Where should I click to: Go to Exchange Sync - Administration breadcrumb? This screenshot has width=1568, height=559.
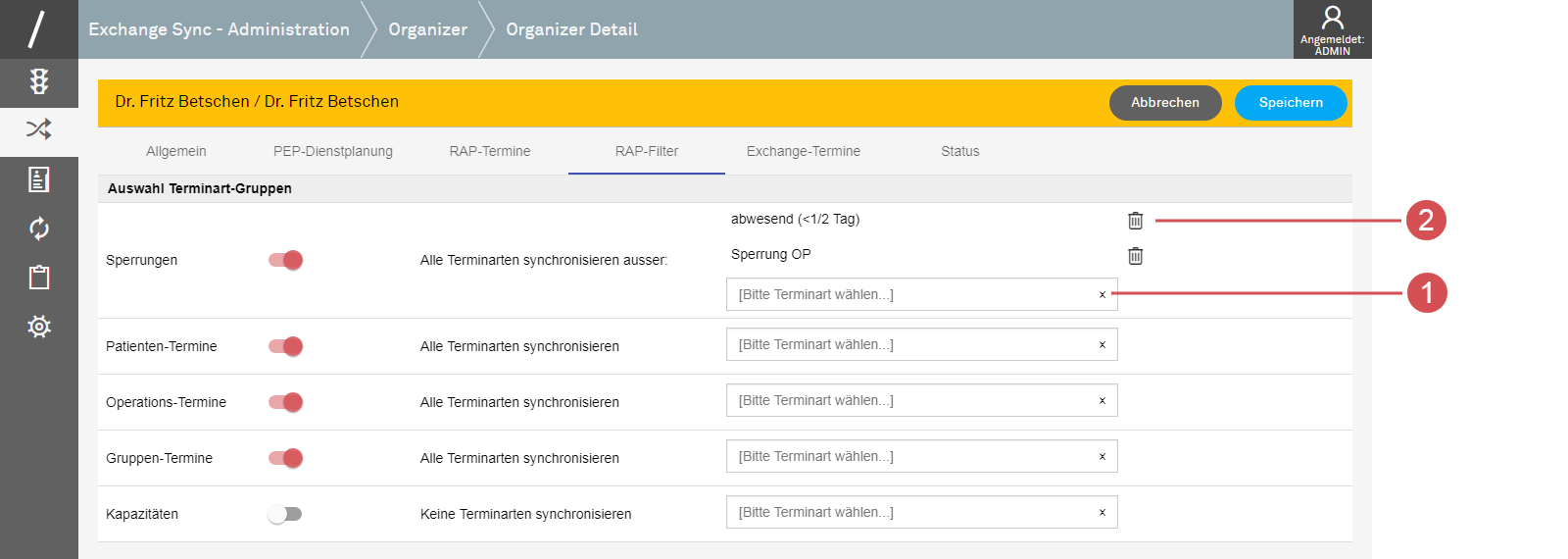click(x=219, y=29)
